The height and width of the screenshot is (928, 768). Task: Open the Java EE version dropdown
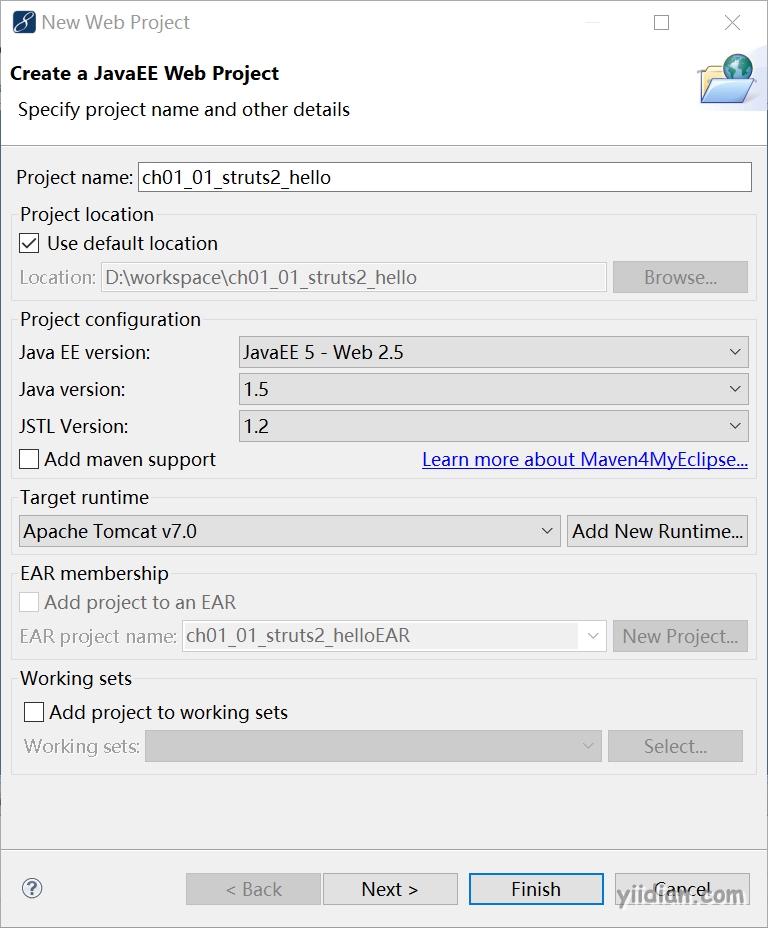point(493,352)
